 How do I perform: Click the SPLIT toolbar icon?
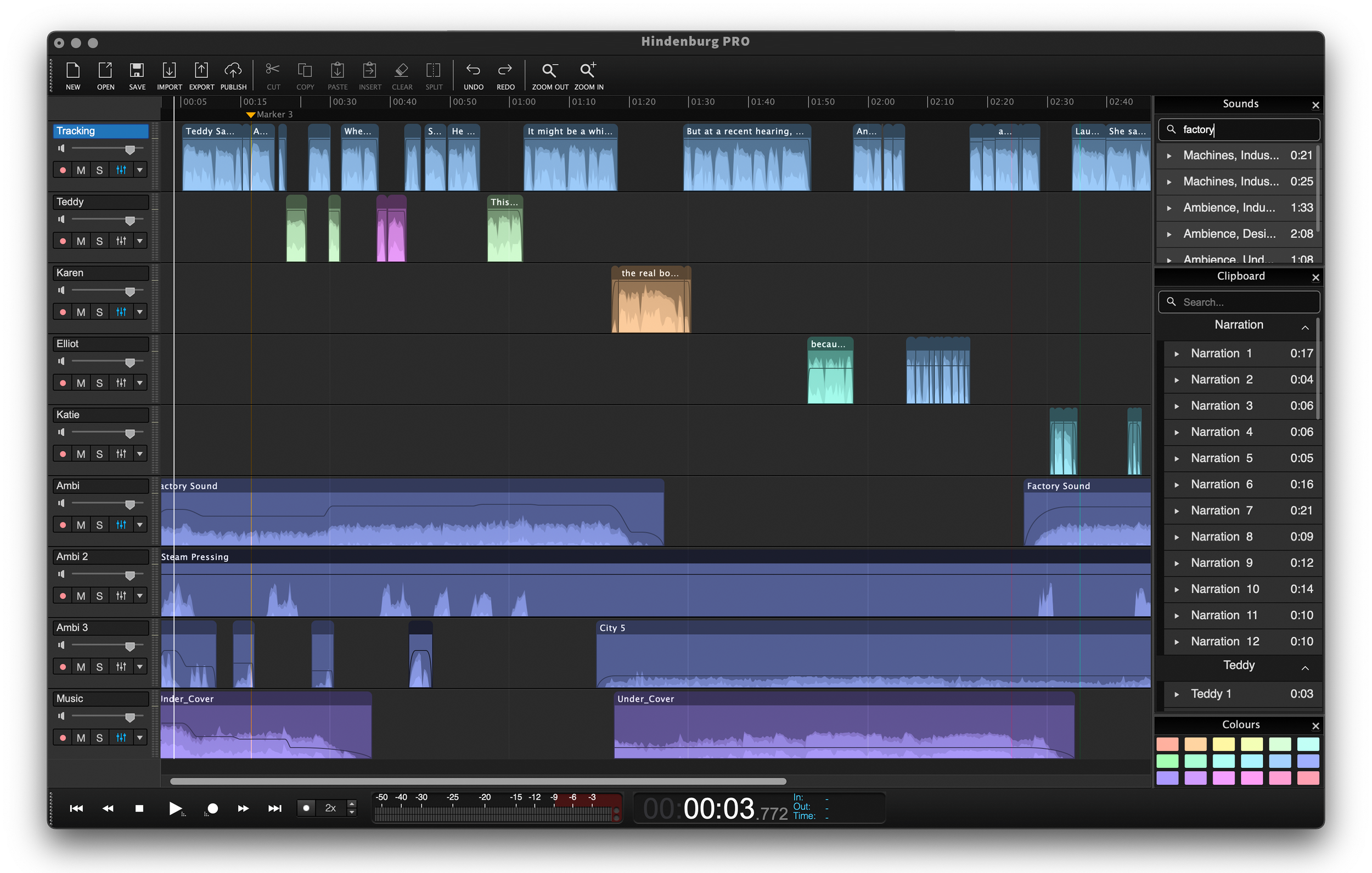pos(434,76)
